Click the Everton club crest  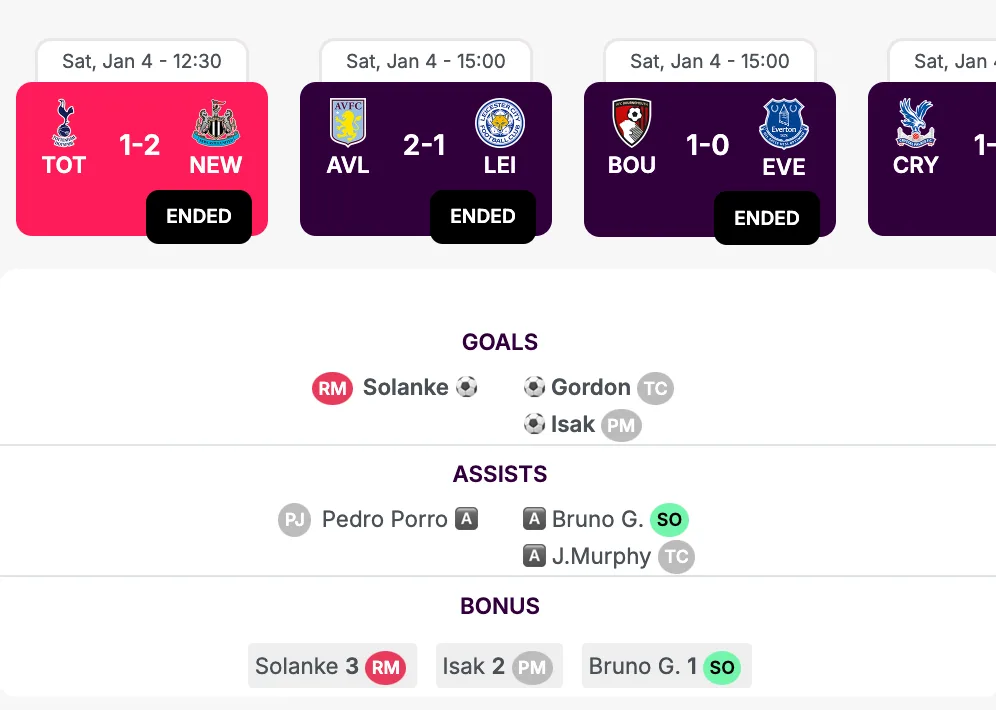click(784, 123)
